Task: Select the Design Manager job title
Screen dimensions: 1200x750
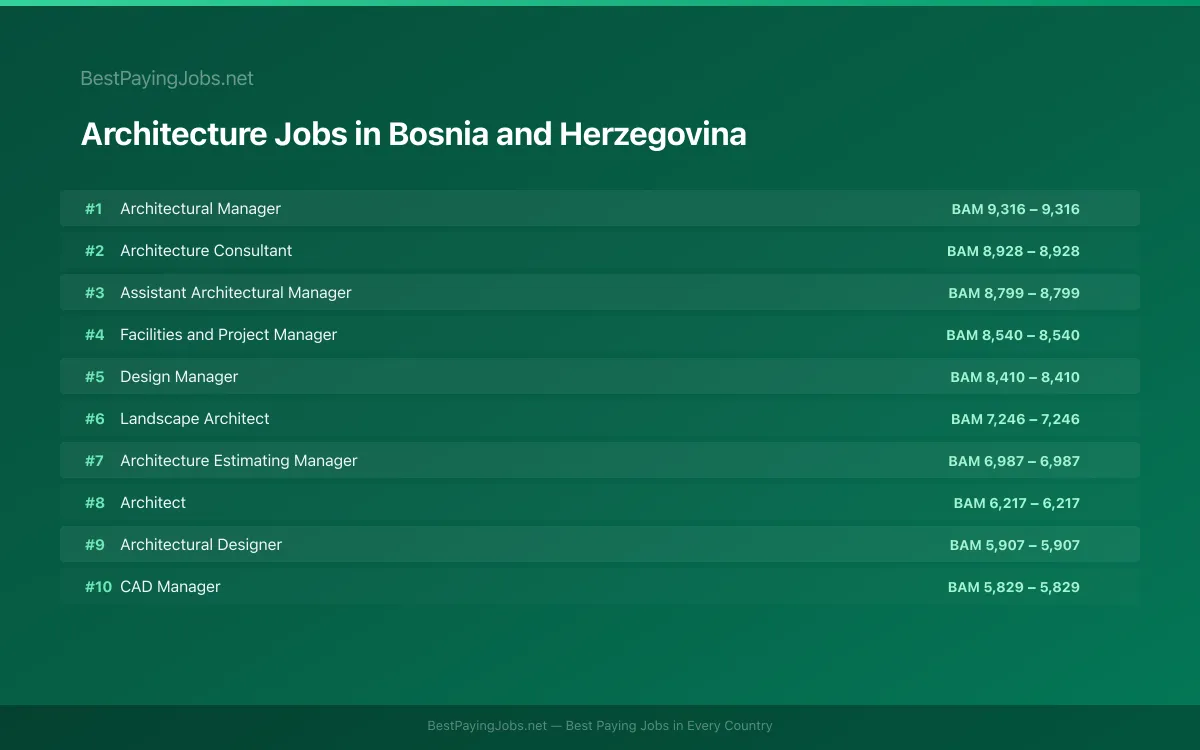Action: pos(179,377)
